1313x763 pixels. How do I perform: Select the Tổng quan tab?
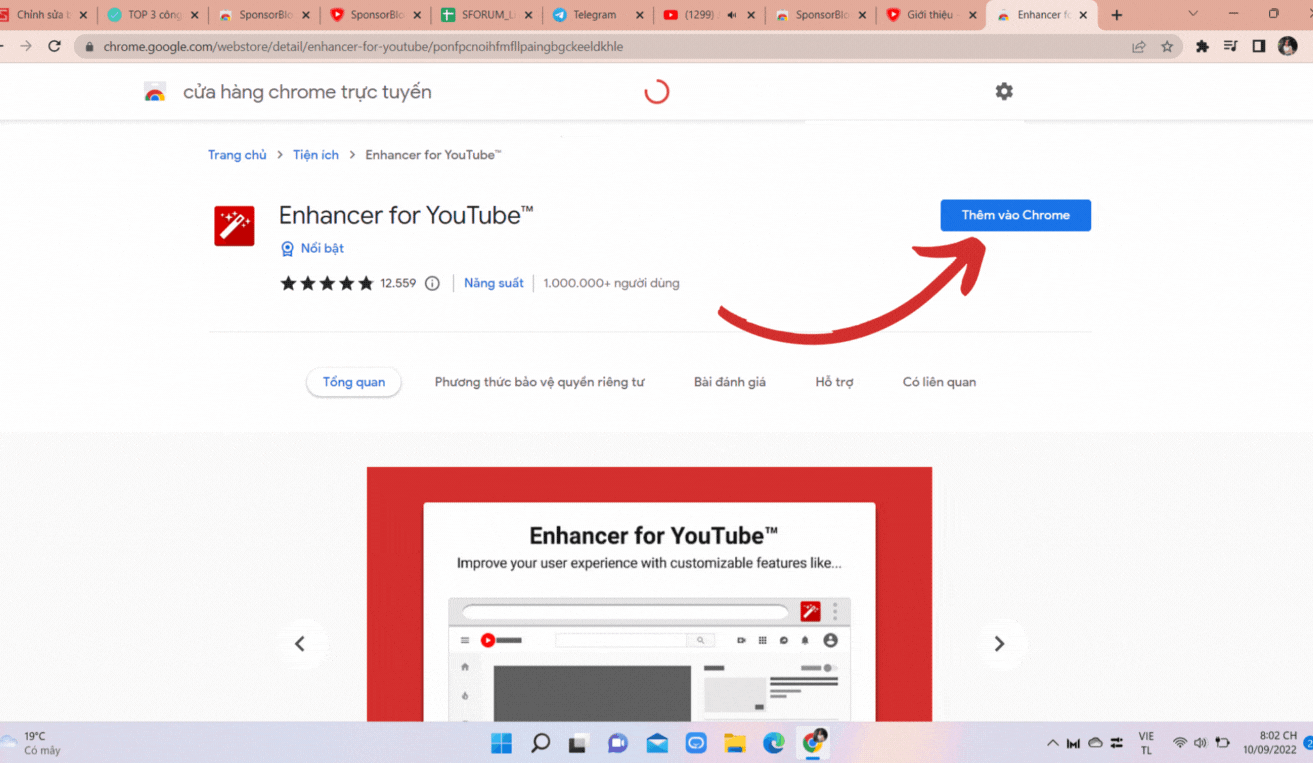(354, 382)
